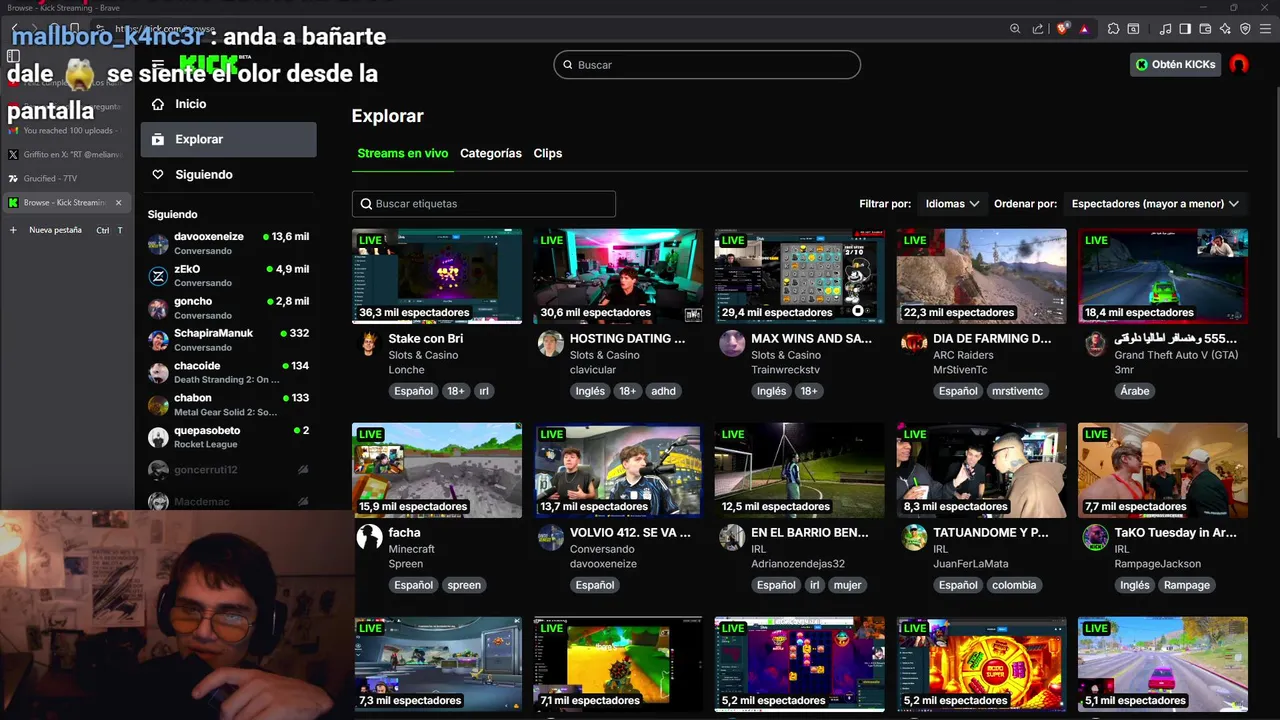The width and height of the screenshot is (1280, 720).
Task: Open Brave Shields lion icon
Action: pyautogui.click(x=1062, y=29)
